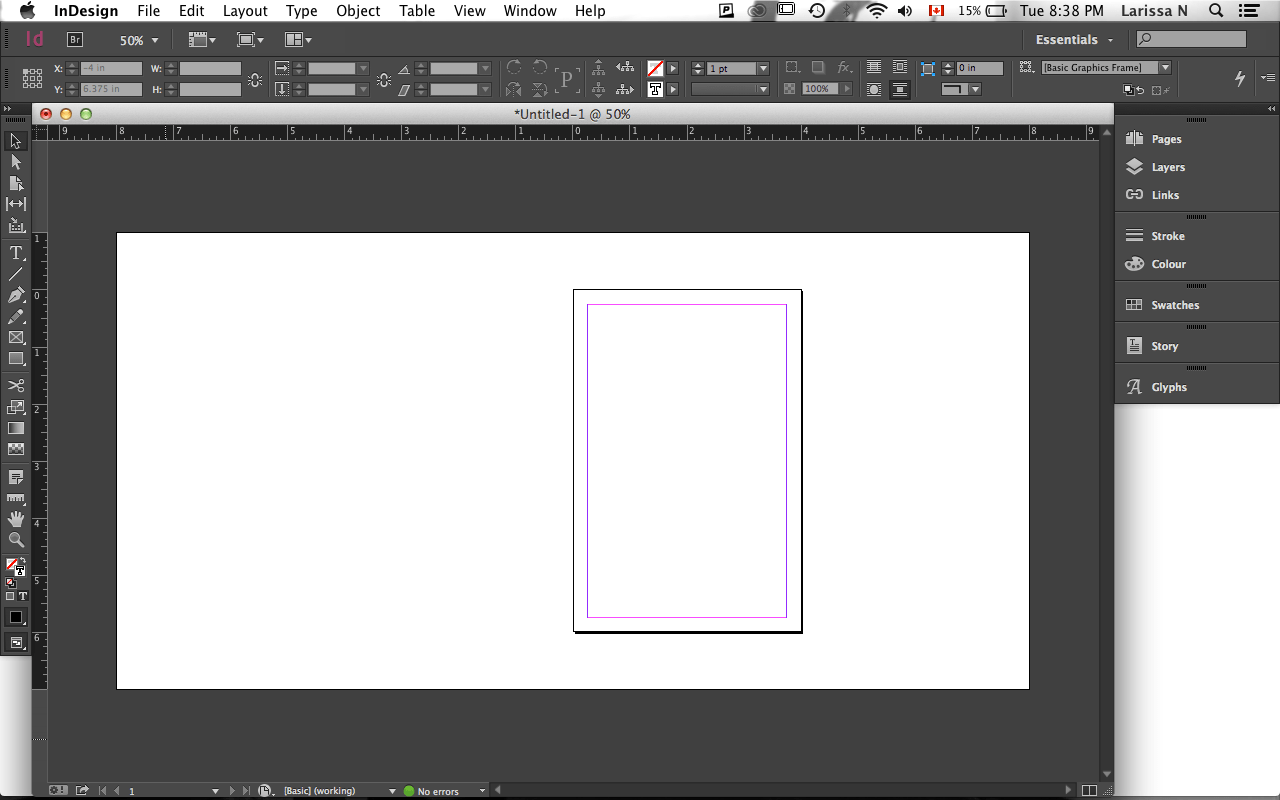Open the Swatches panel
This screenshot has height=800, width=1280.
point(1175,305)
